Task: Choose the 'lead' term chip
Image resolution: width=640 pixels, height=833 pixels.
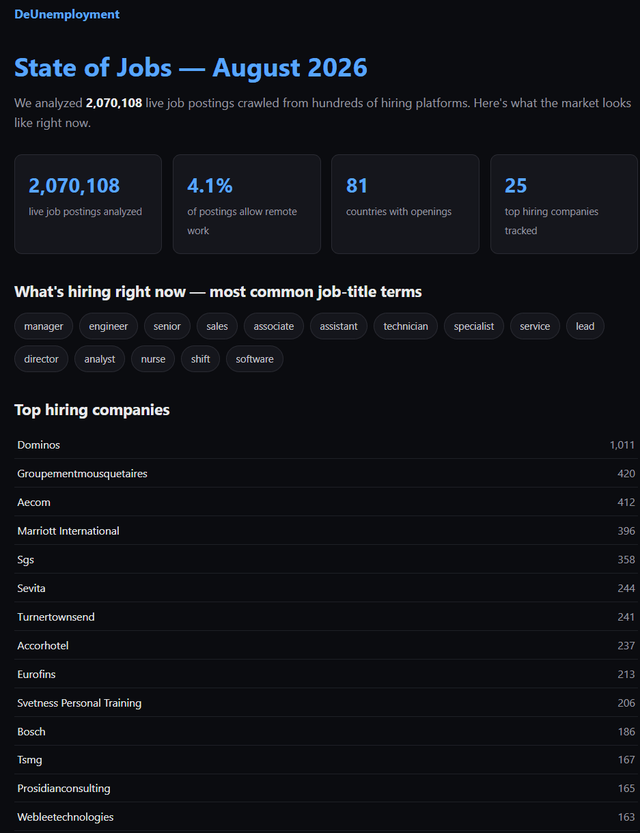Action: pyautogui.click(x=585, y=326)
